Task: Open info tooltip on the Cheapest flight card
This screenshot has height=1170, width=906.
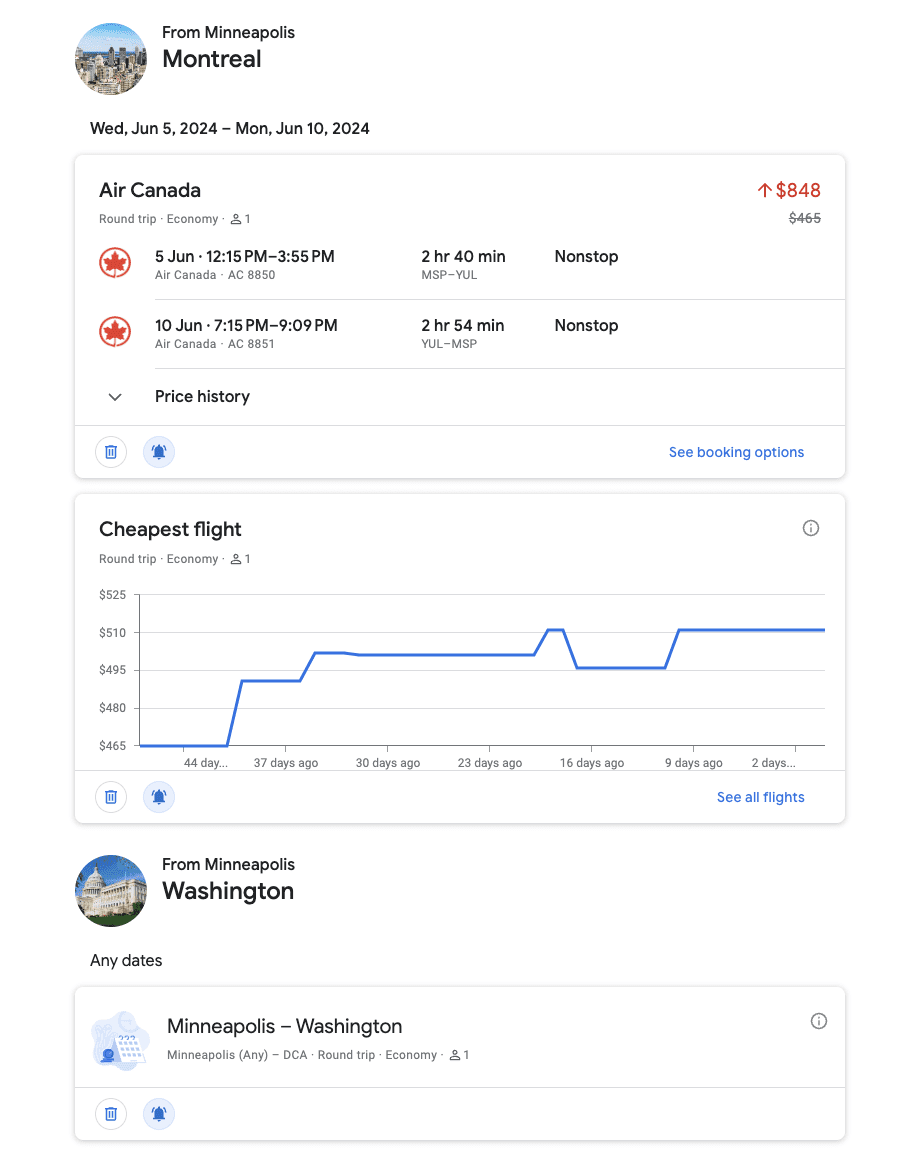Action: click(811, 528)
